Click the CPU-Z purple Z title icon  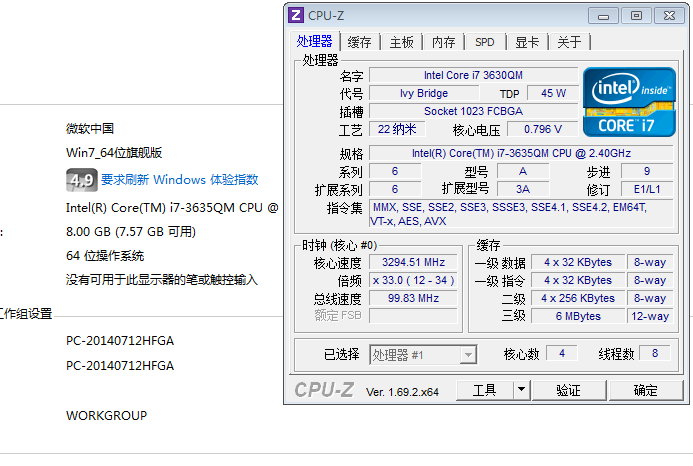(x=296, y=15)
